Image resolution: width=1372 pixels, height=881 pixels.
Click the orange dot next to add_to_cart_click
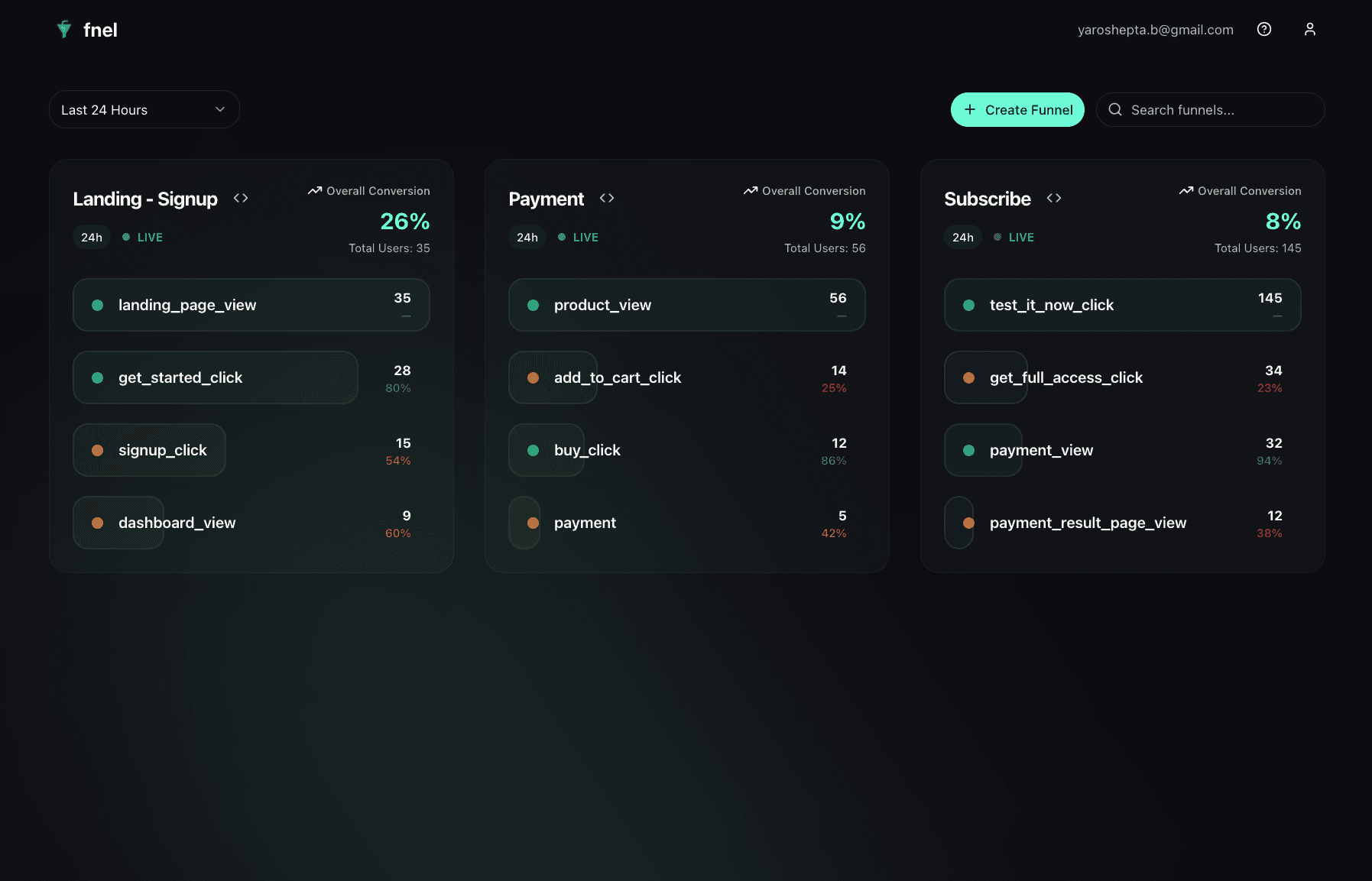pyautogui.click(x=534, y=377)
